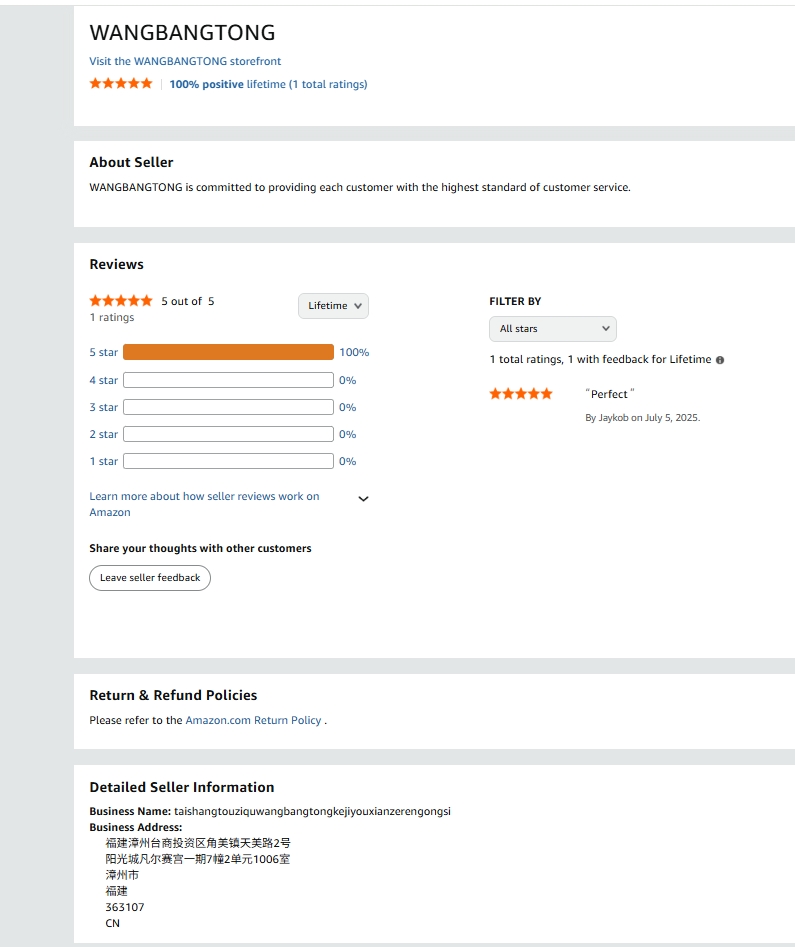Open the Lifetime time period dropdown
The image size is (795, 947).
click(x=333, y=306)
